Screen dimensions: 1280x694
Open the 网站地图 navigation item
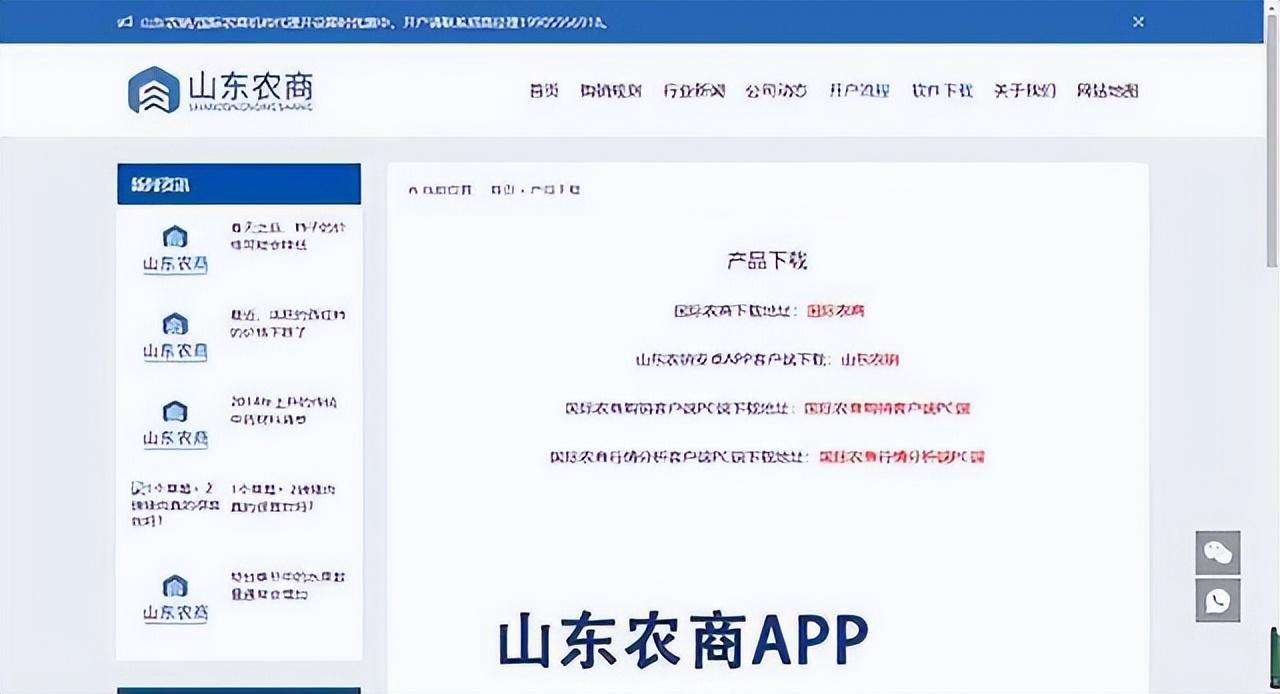click(x=1108, y=90)
